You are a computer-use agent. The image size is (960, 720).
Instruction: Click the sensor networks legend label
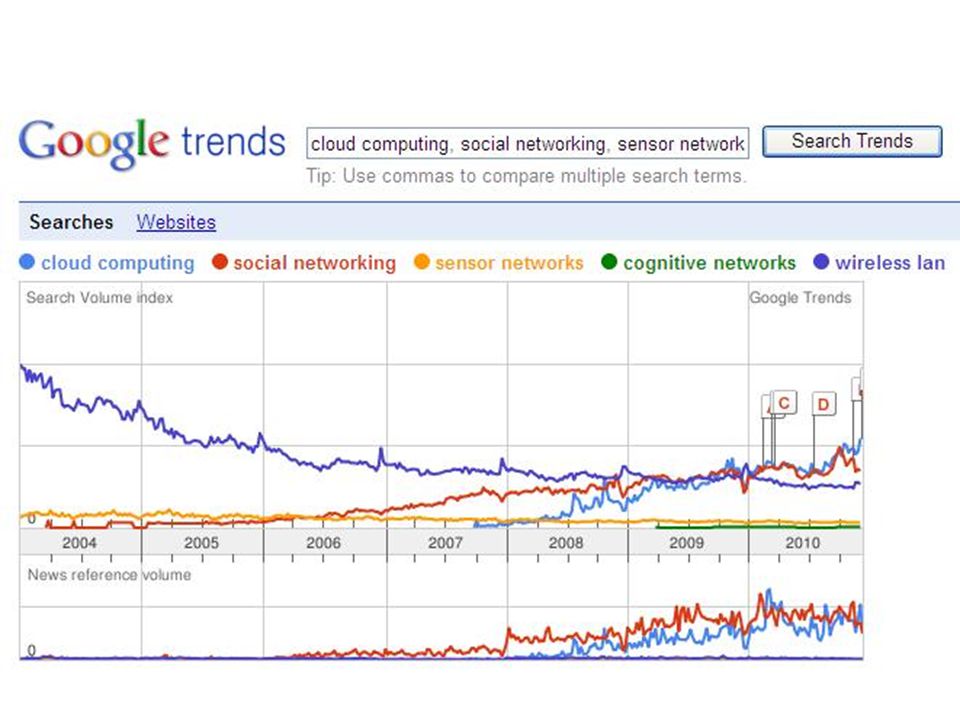tap(509, 263)
